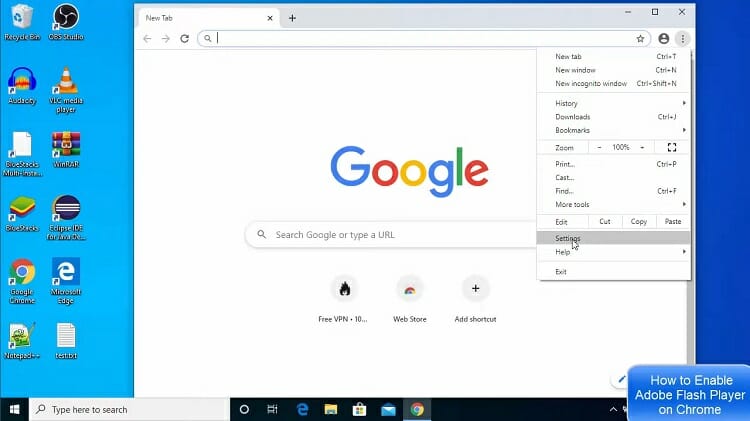Launch OBS Studio desktop shortcut

66,22
